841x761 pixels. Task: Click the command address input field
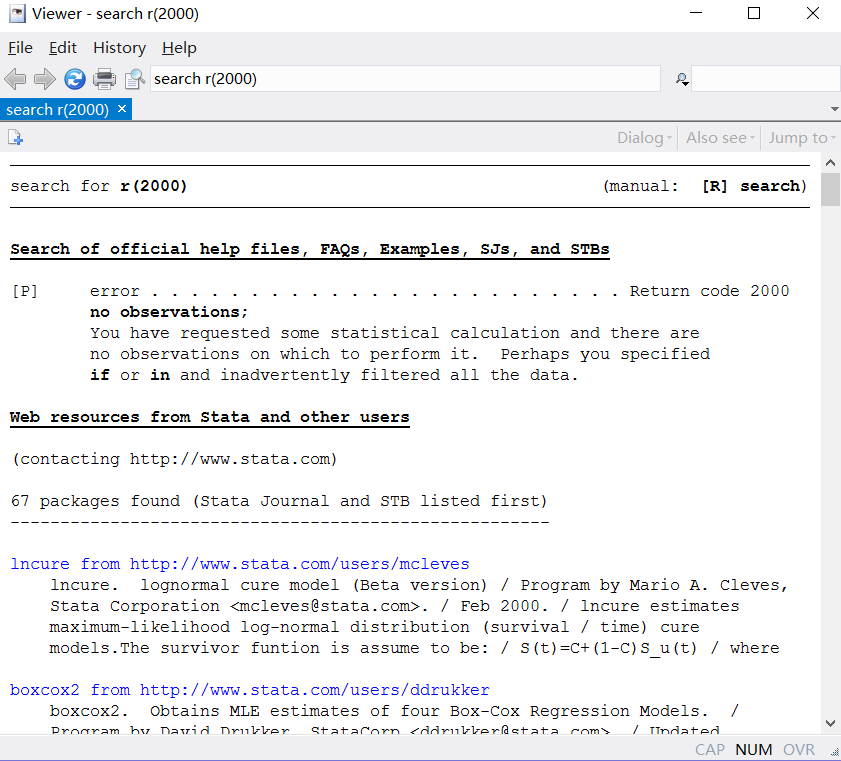click(x=405, y=79)
